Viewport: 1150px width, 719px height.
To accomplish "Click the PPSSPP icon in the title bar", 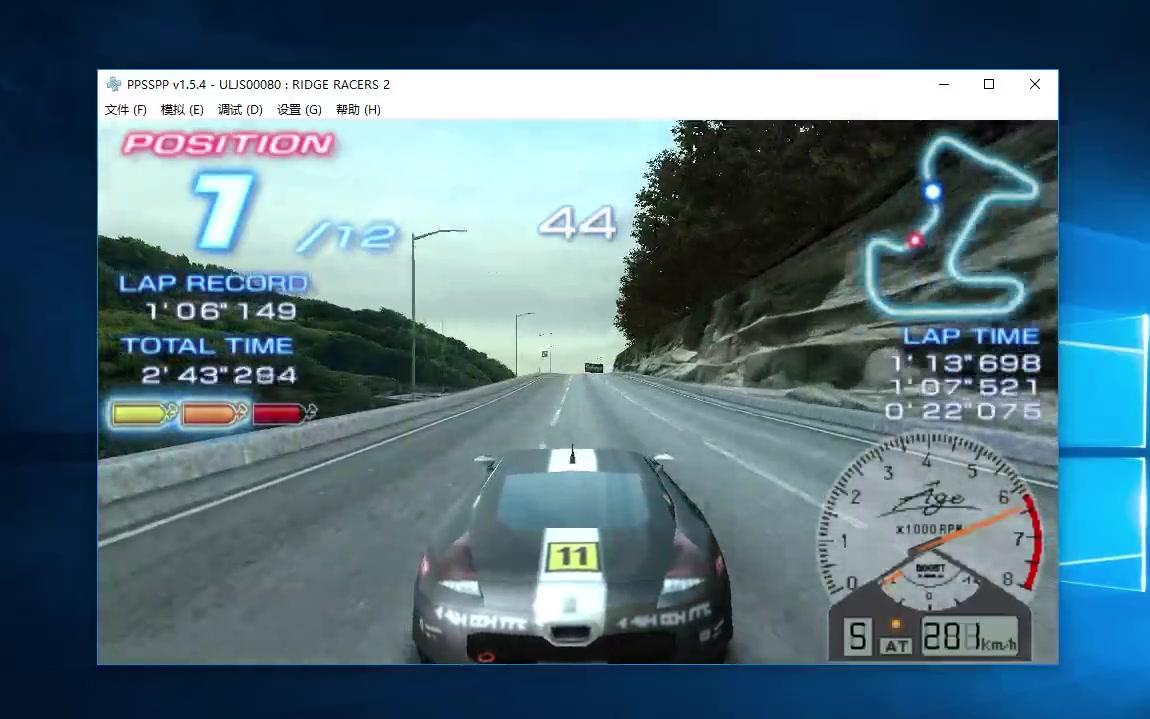I will pos(112,84).
